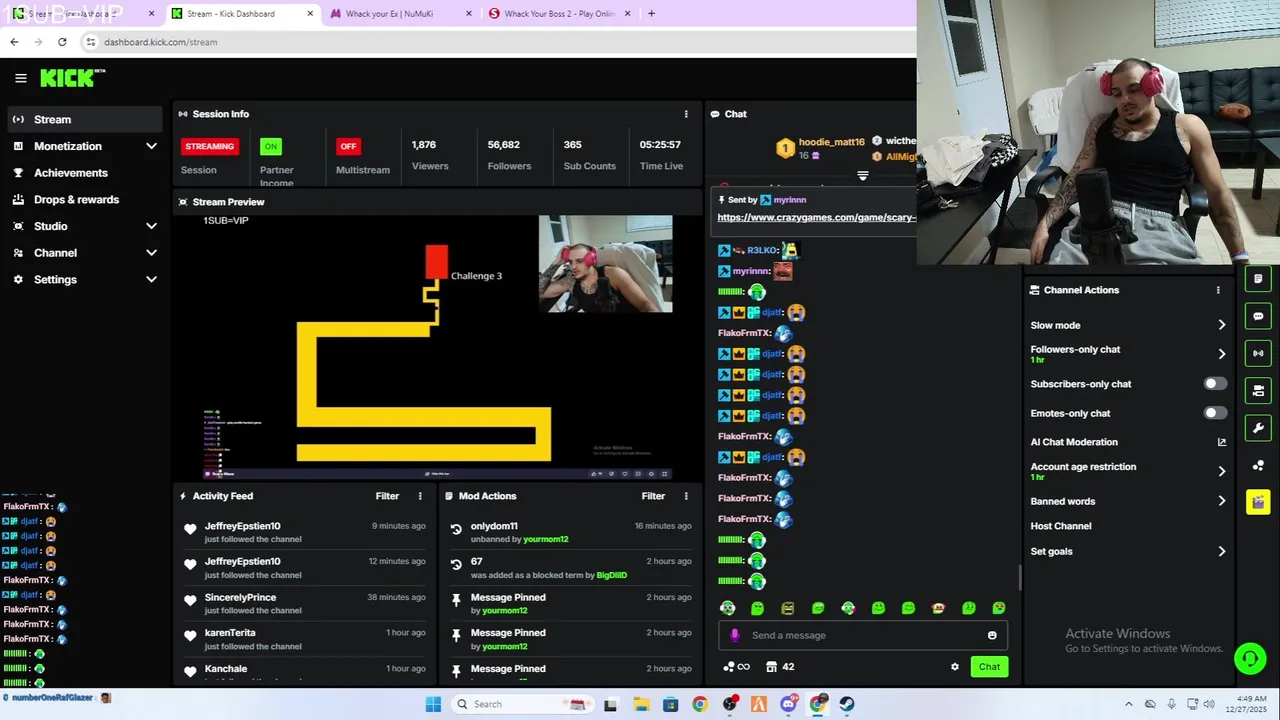The width and height of the screenshot is (1280, 720).
Task: Switch to Stream - Kick Dashboard tab
Action: (242, 14)
